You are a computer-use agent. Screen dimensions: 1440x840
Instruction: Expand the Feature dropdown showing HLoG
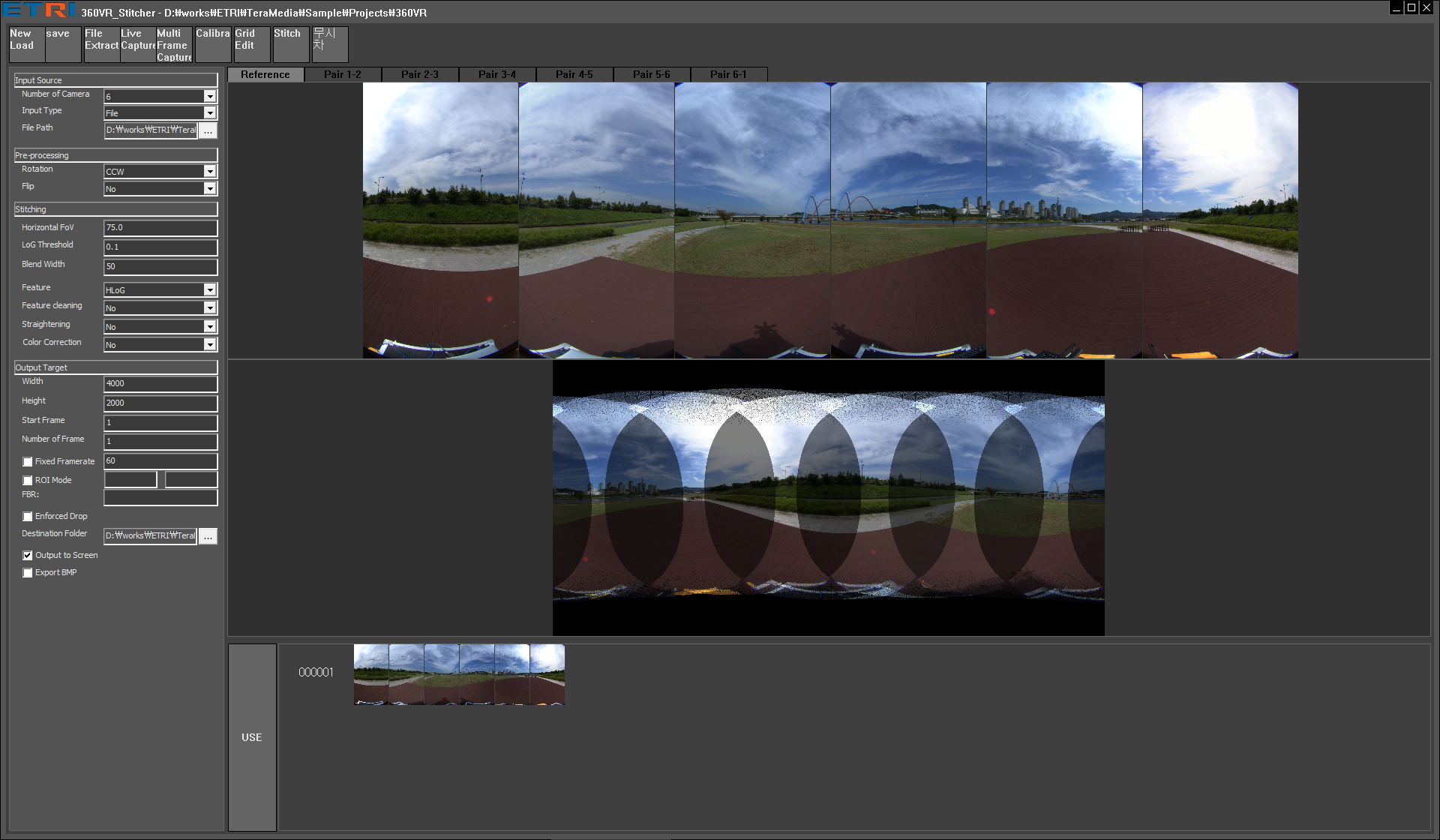click(x=210, y=290)
